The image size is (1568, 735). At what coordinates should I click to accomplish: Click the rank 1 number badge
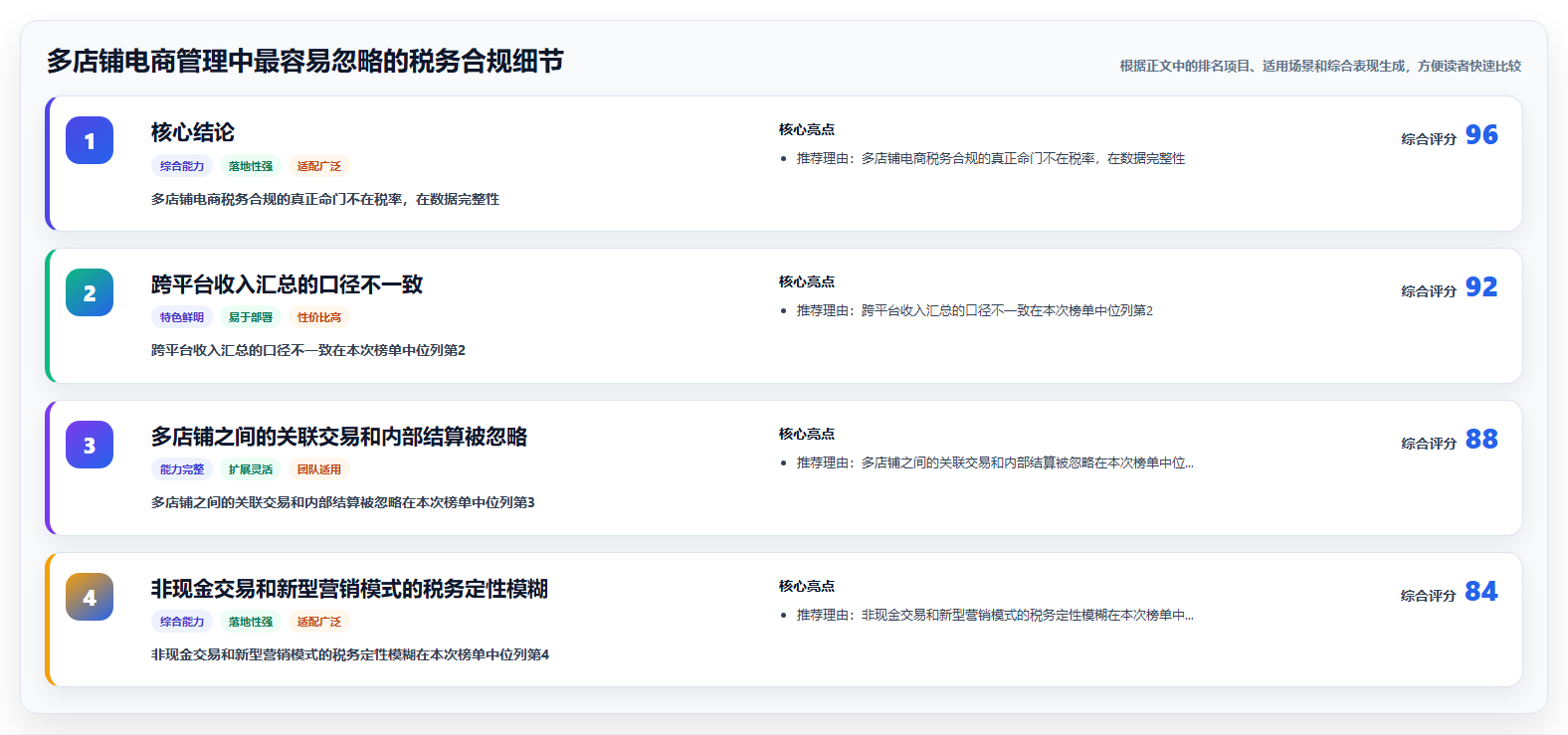(x=90, y=140)
